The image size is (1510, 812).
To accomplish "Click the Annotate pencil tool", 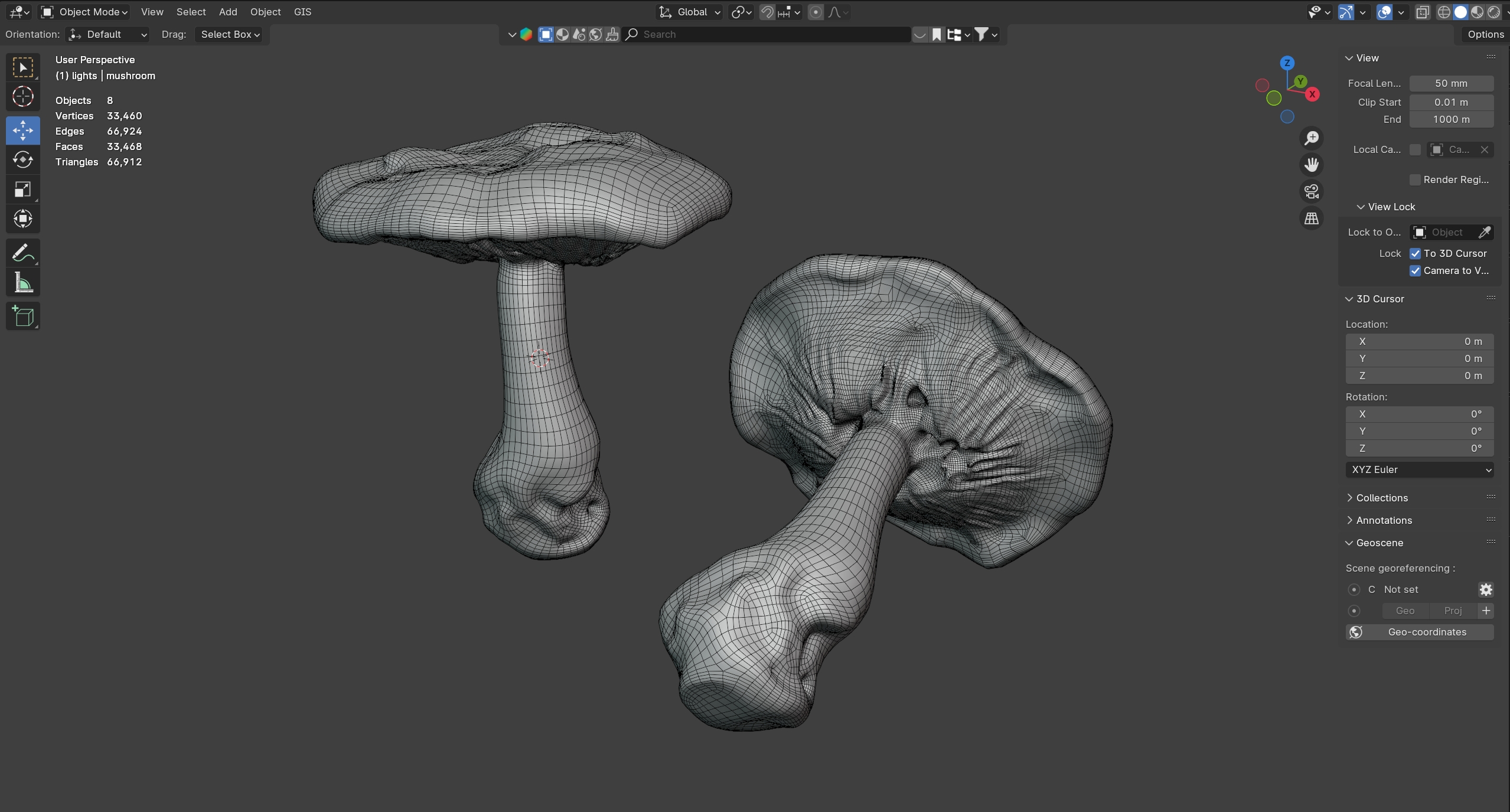I will click(22, 253).
